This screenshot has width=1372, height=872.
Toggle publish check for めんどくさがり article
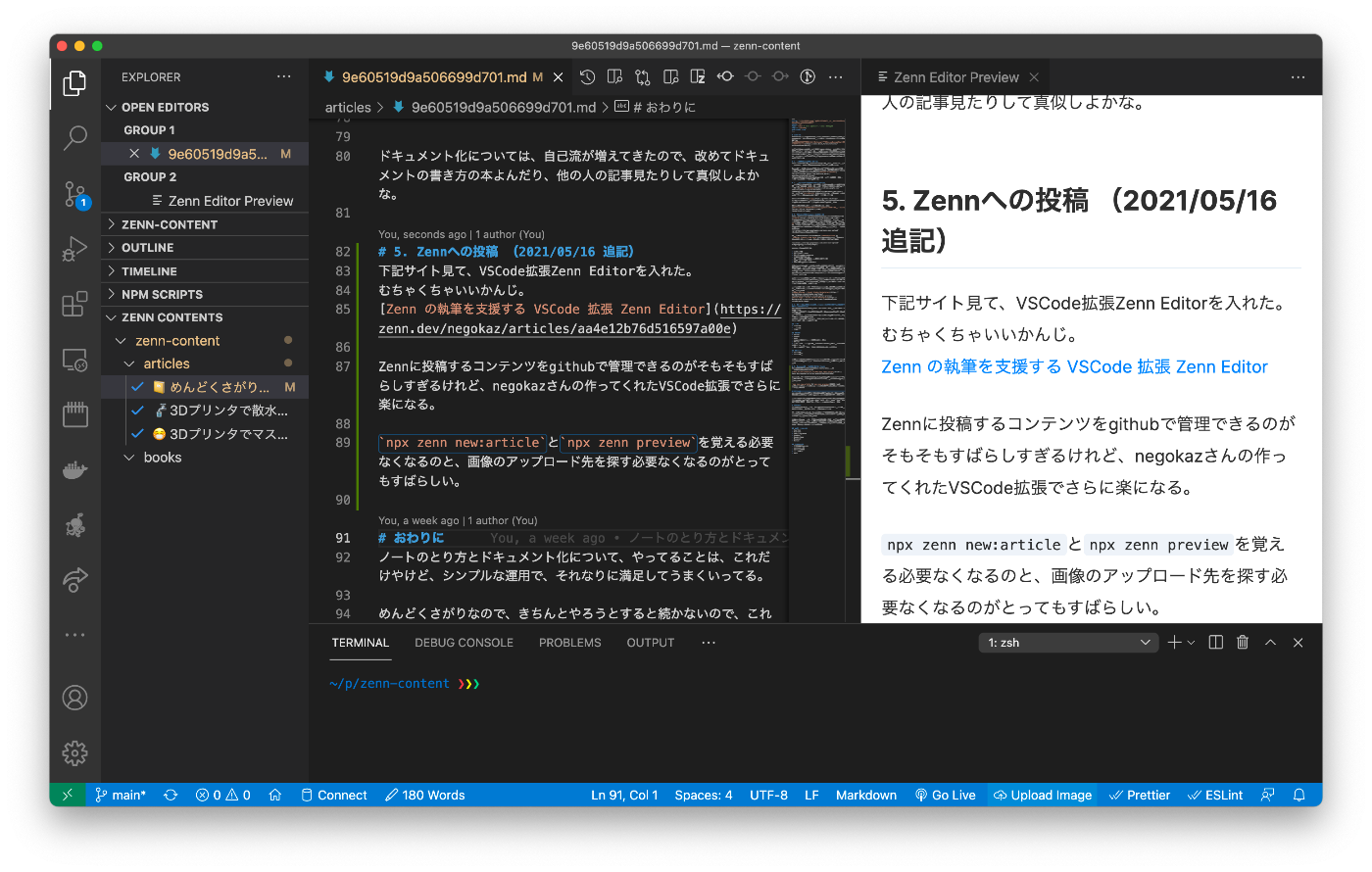(x=138, y=387)
